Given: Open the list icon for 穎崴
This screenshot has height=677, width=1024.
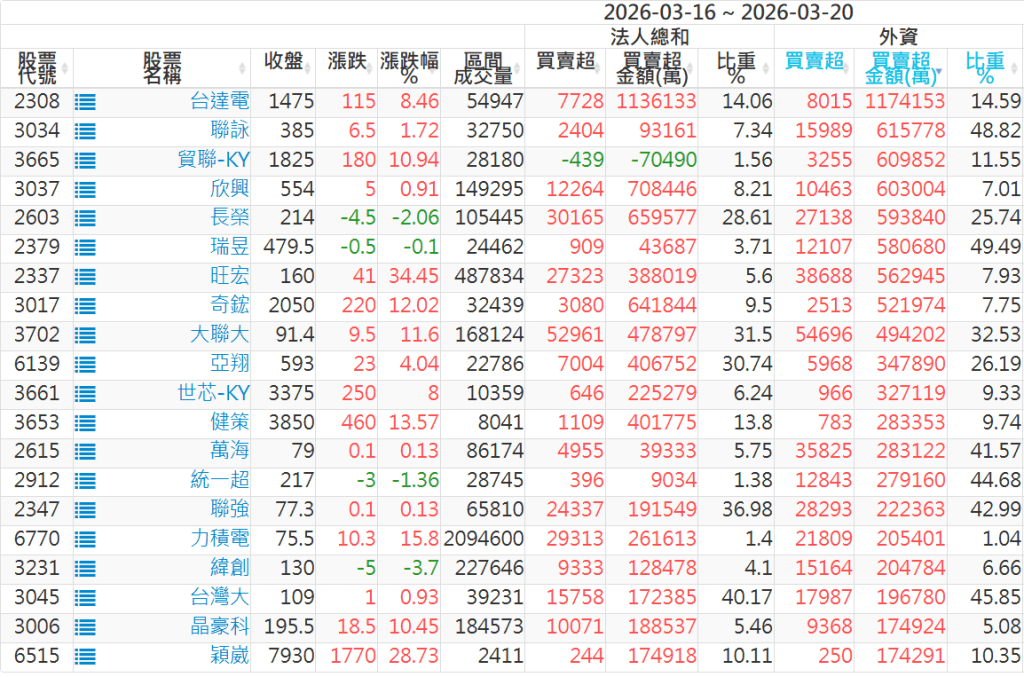Looking at the screenshot, I should (85, 656).
